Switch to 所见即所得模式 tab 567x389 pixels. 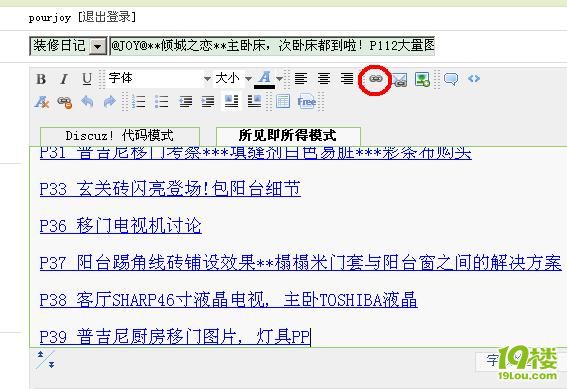coord(288,136)
